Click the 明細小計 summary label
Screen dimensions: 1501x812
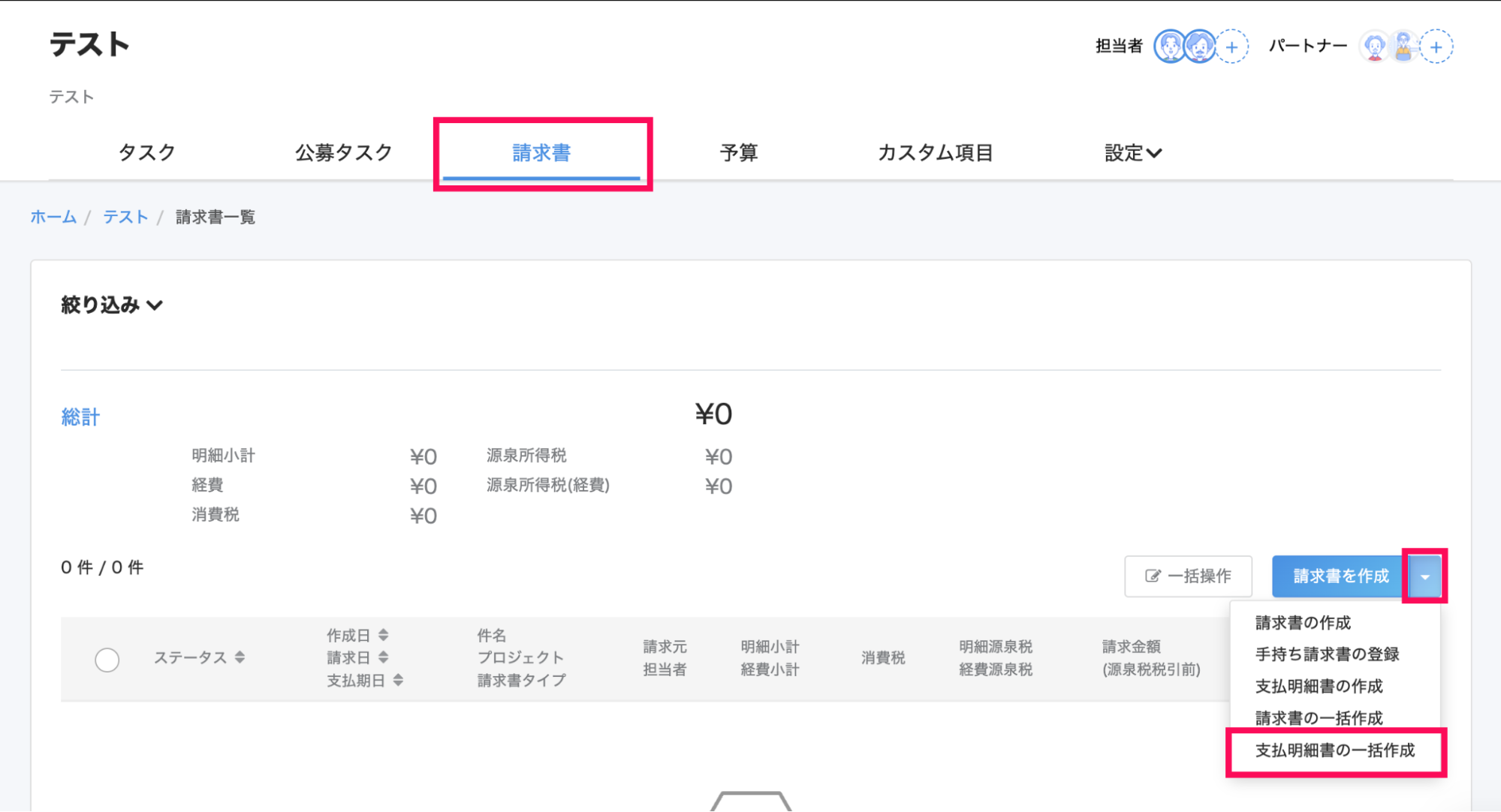coord(223,456)
